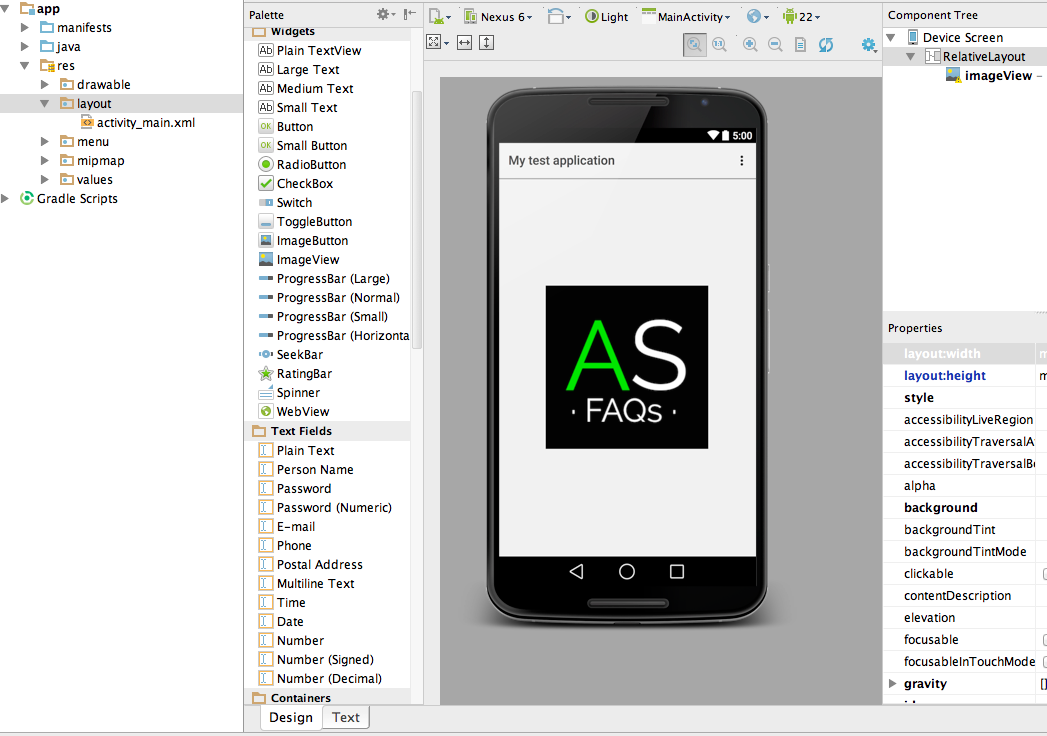
Task: Switch theme using the Light theme icon
Action: click(x=607, y=16)
